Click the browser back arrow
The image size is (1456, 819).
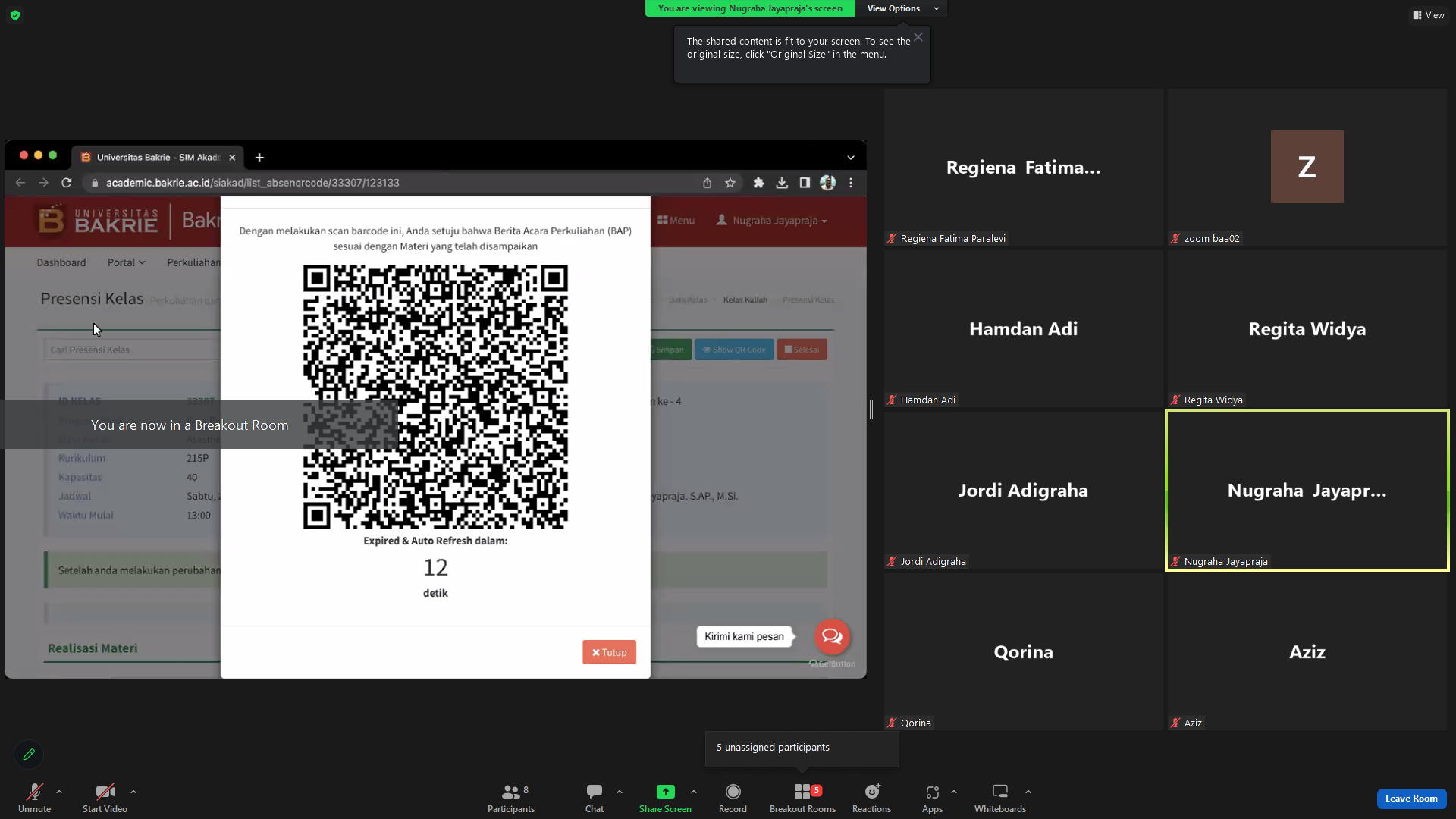(20, 183)
